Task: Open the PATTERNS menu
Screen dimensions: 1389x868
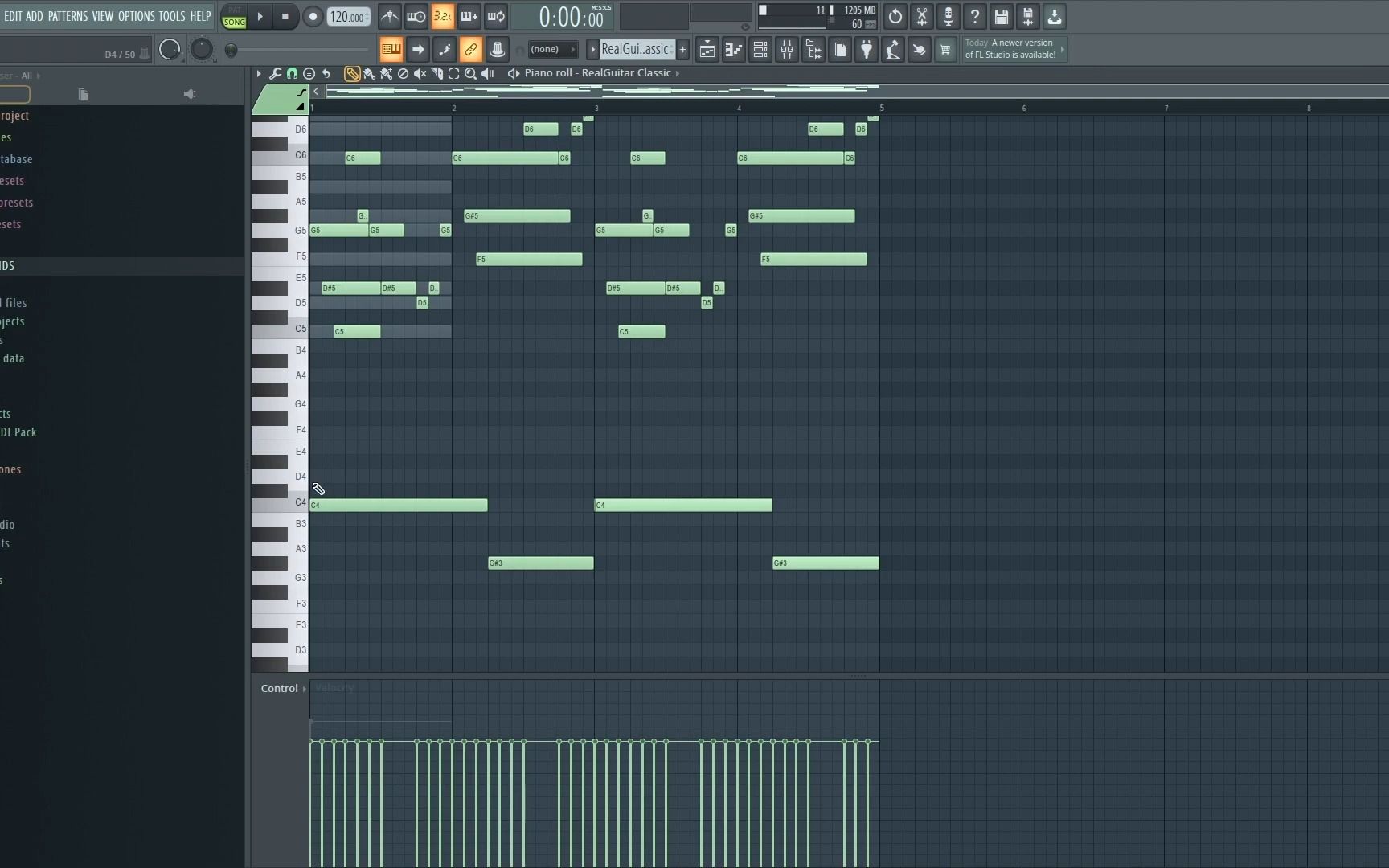Action: [68, 16]
